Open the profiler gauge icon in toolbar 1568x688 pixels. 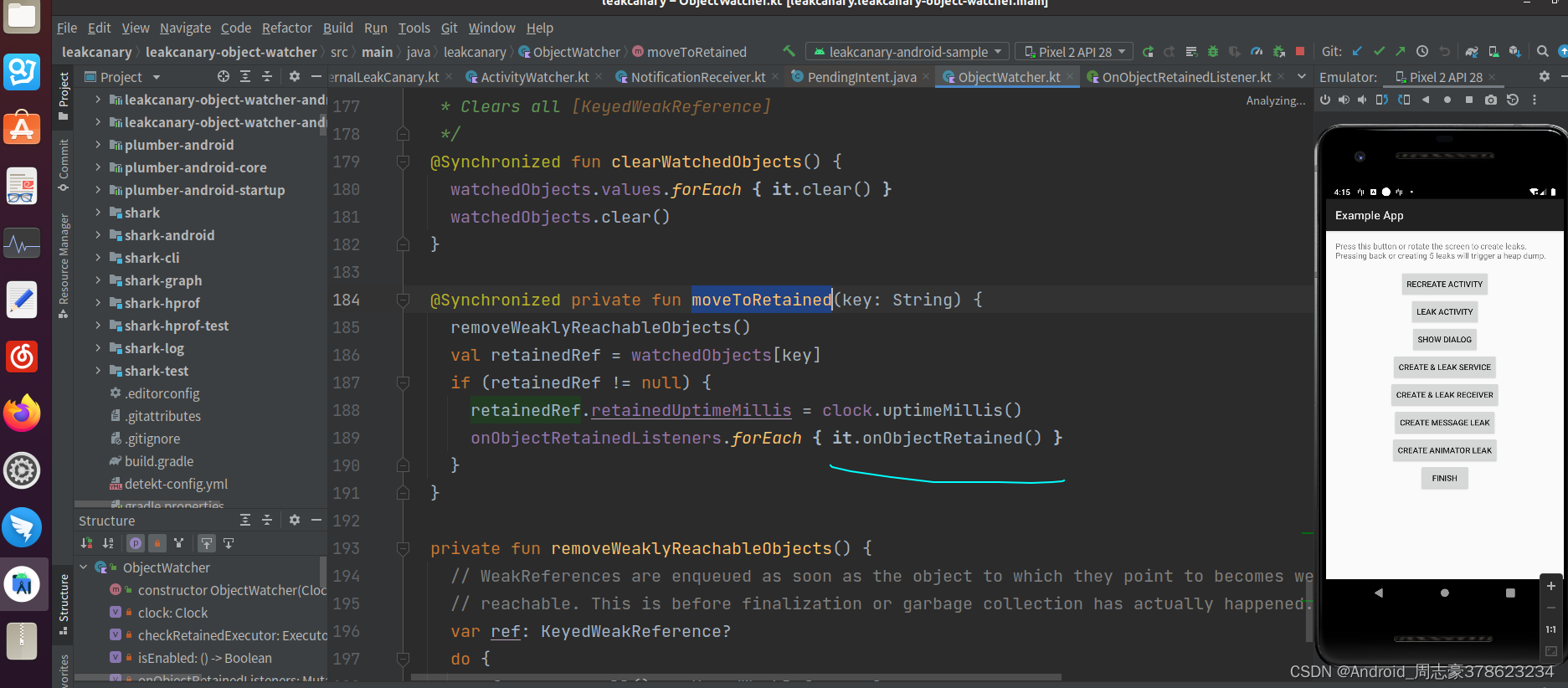click(1257, 52)
